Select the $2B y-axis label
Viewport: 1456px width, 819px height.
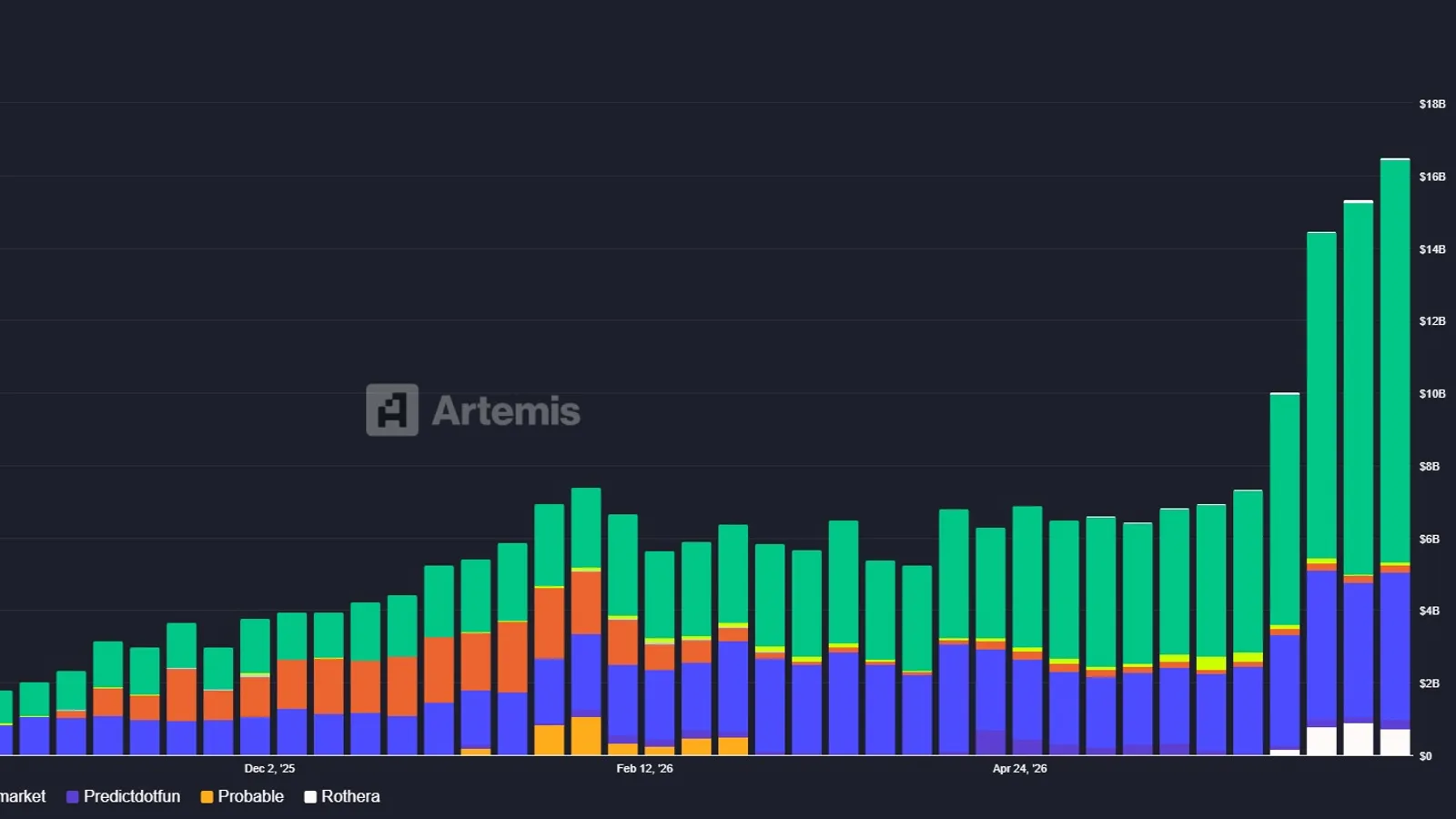[x=1430, y=683]
